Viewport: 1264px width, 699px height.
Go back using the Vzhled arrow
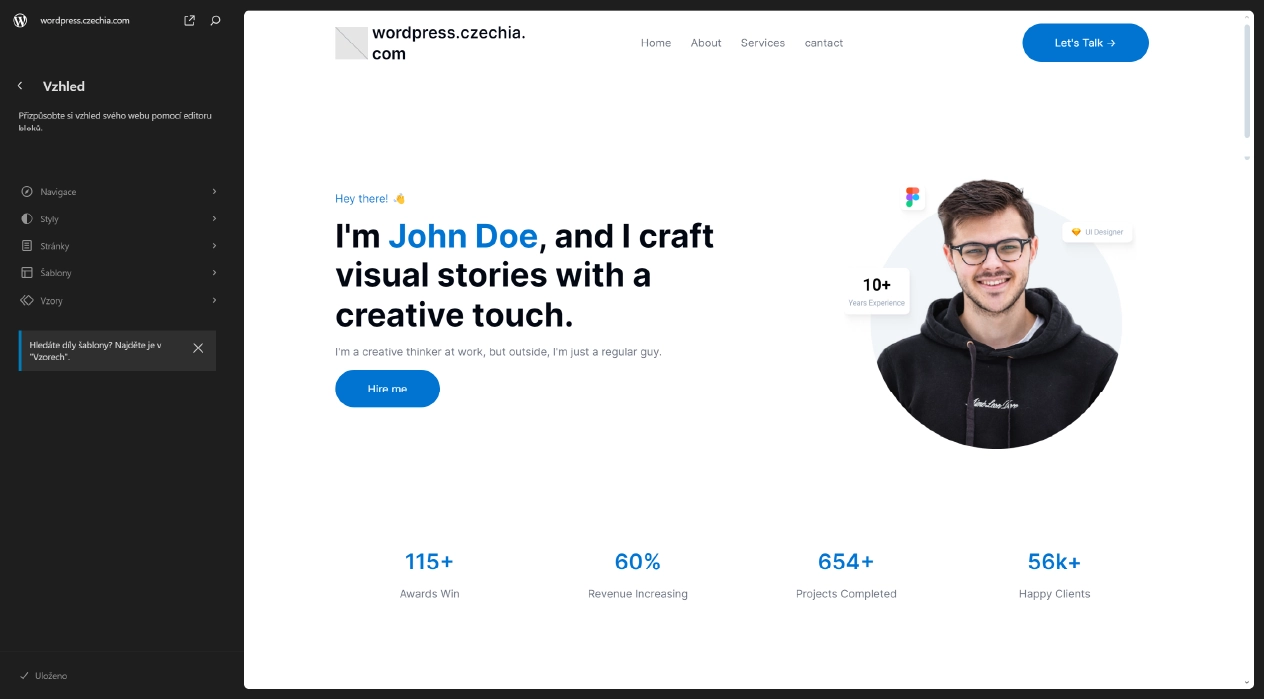pyautogui.click(x=20, y=86)
